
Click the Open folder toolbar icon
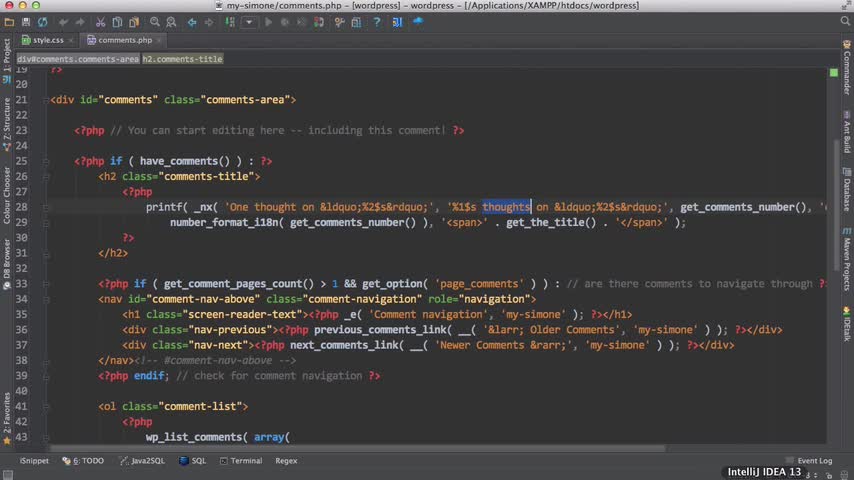point(9,22)
